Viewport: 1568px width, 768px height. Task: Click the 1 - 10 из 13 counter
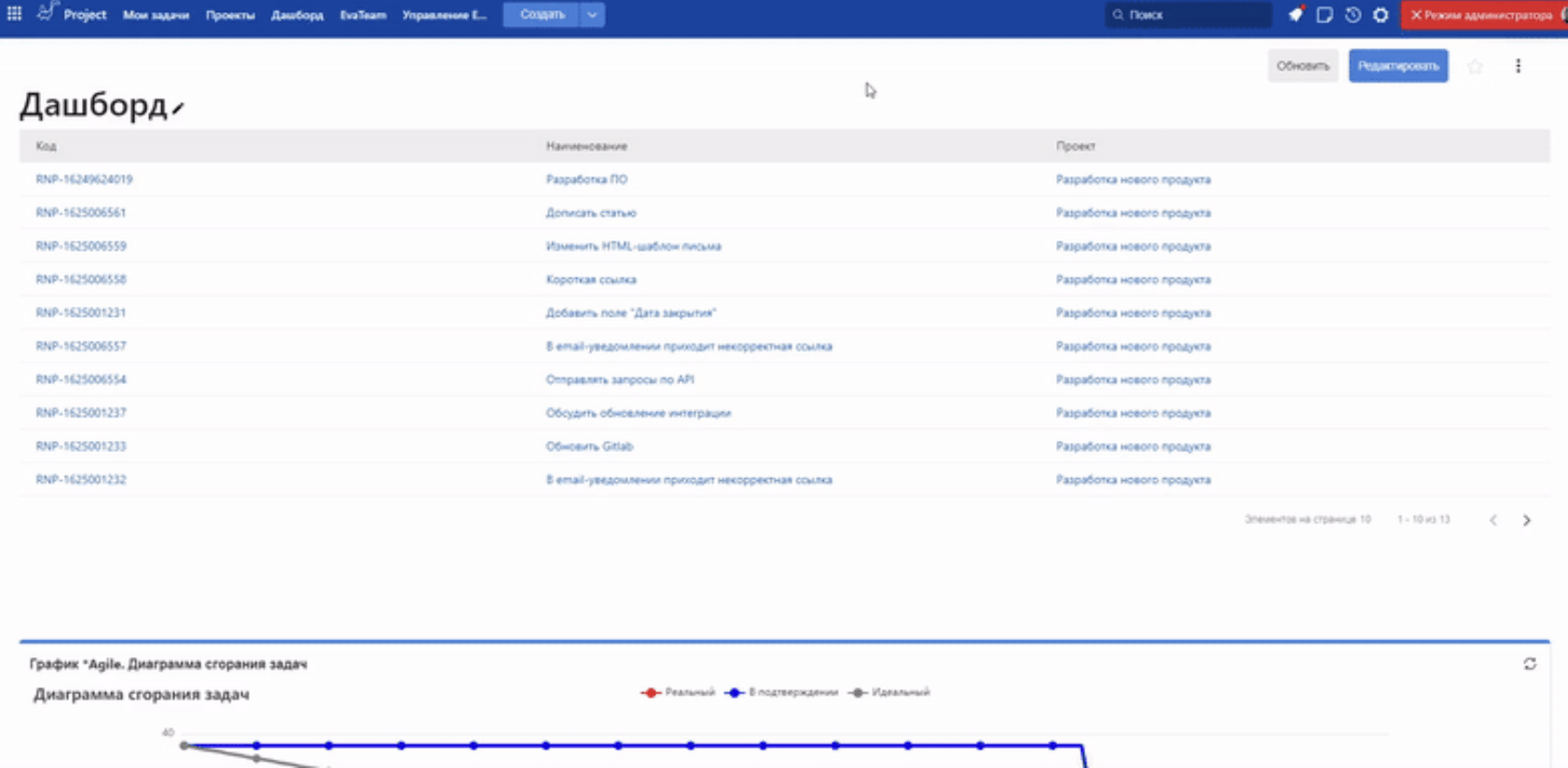1424,519
